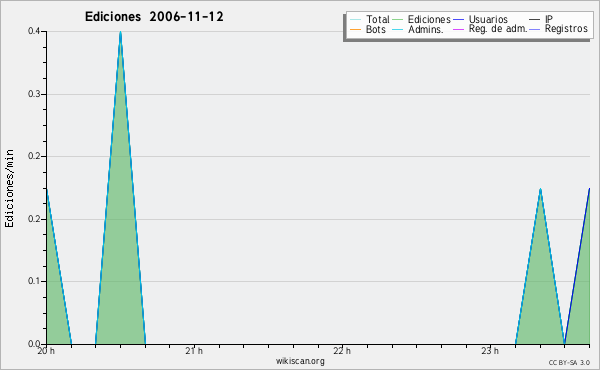Image resolution: width=600 pixels, height=370 pixels.
Task: Click the Admins. legend label
Action: (x=426, y=29)
